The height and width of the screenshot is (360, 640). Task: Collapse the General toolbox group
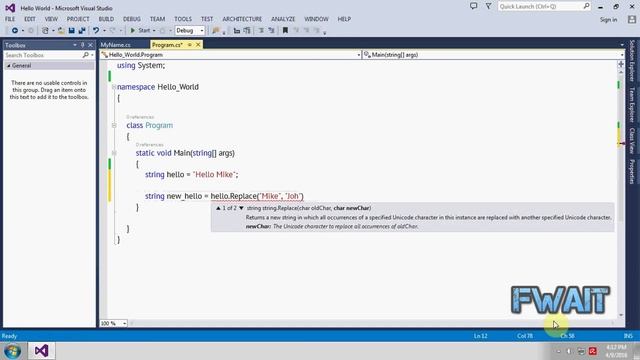click(x=9, y=66)
